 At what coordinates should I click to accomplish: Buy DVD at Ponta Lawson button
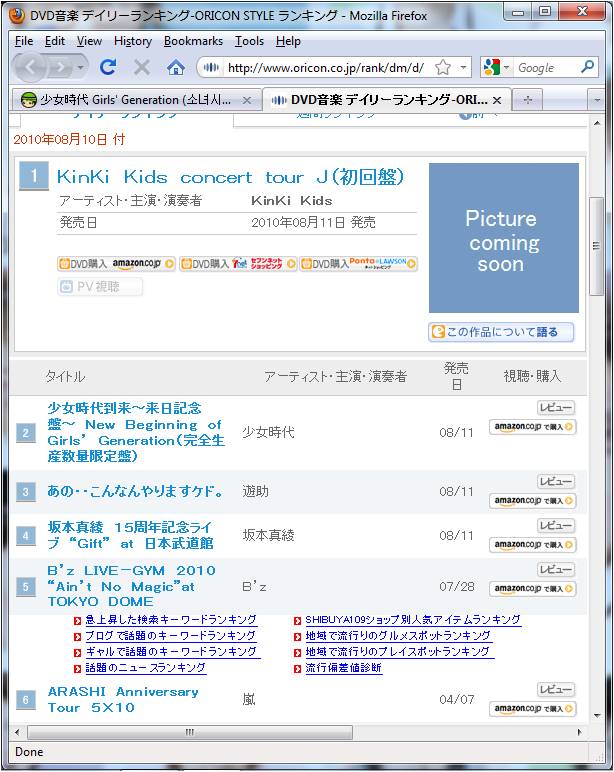click(358, 263)
